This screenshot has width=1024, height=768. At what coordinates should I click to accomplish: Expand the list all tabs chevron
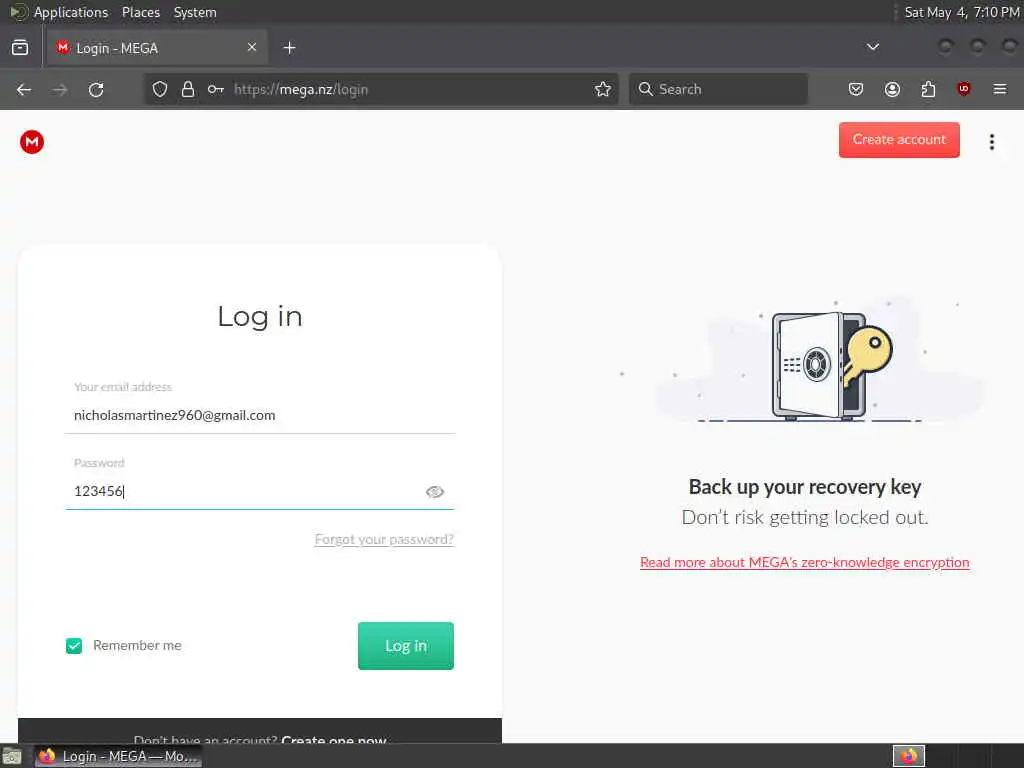(x=872, y=47)
